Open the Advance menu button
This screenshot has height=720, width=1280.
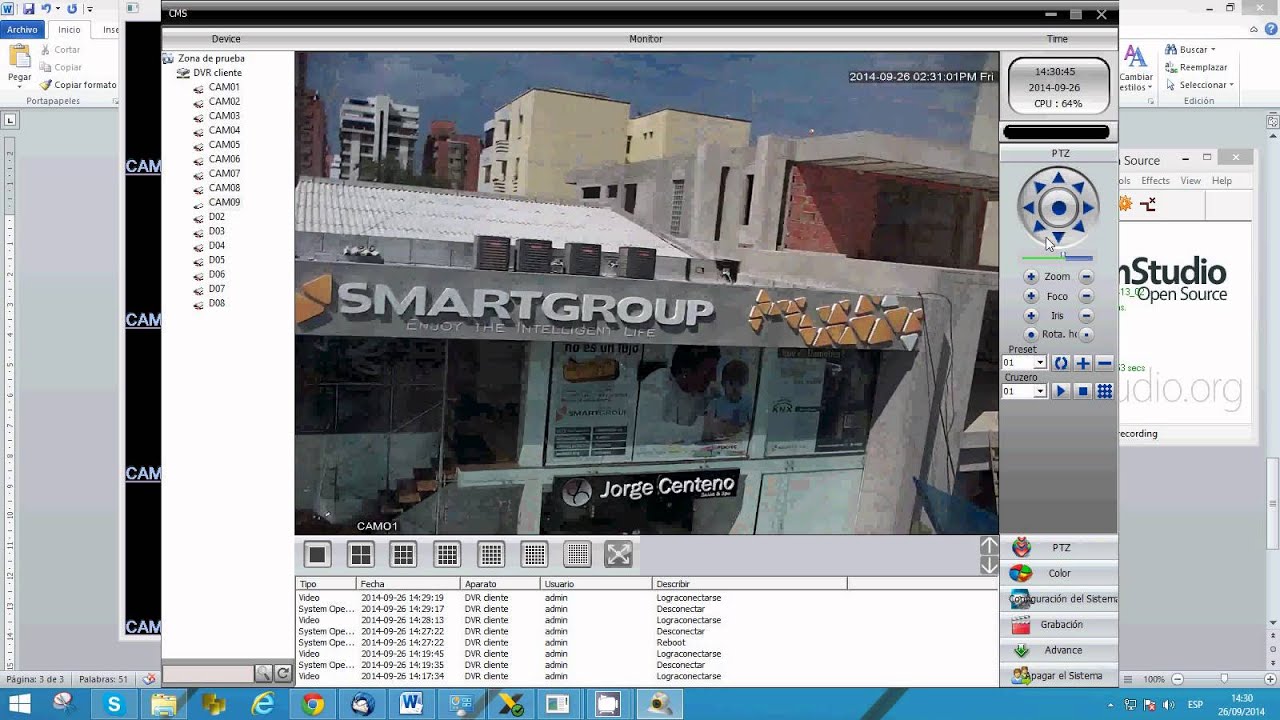click(1059, 650)
